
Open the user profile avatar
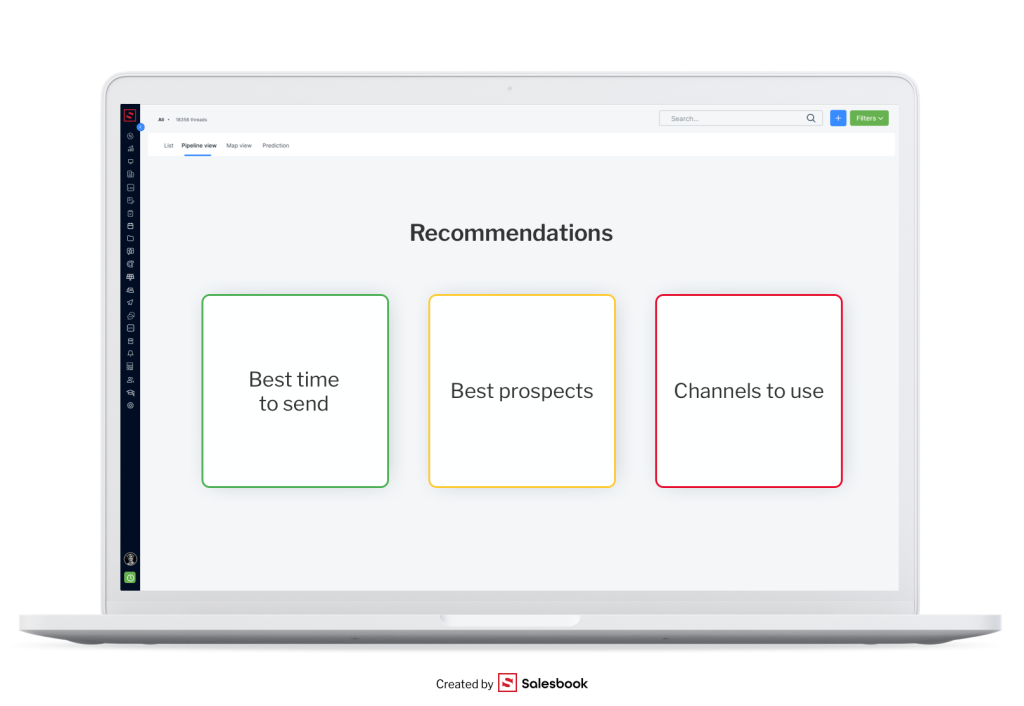130,559
